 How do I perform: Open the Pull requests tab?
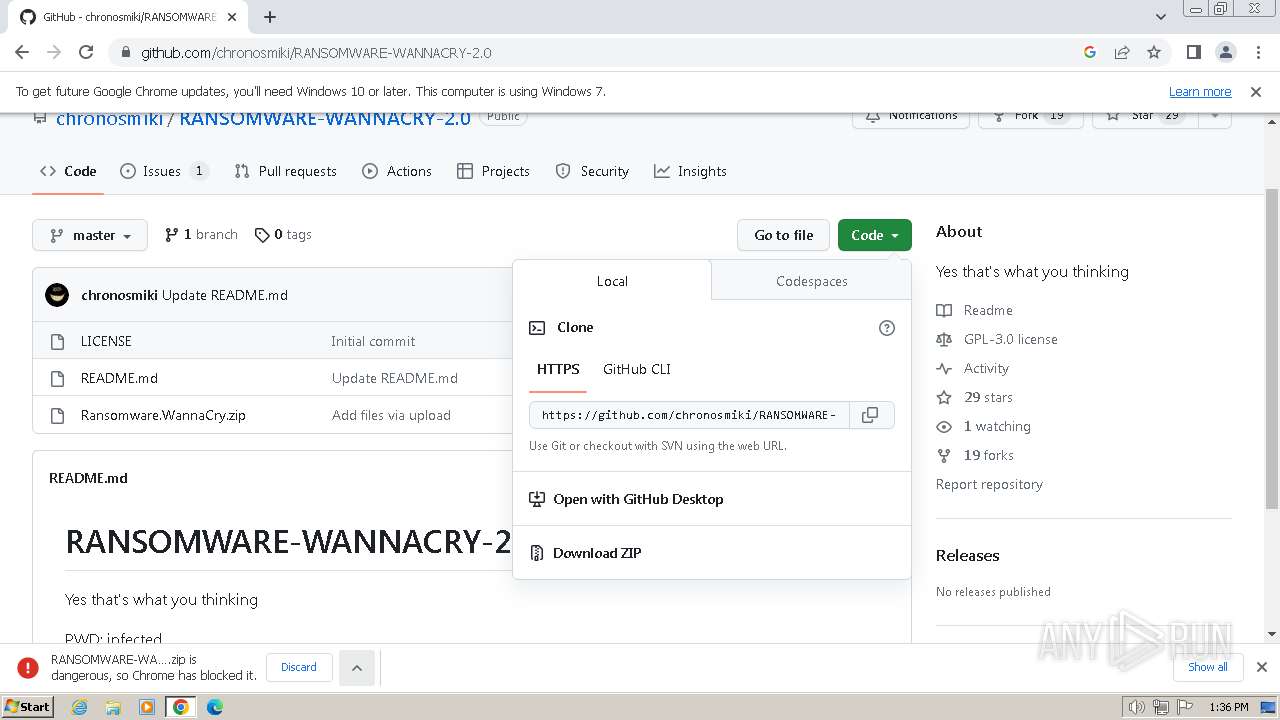(286, 171)
